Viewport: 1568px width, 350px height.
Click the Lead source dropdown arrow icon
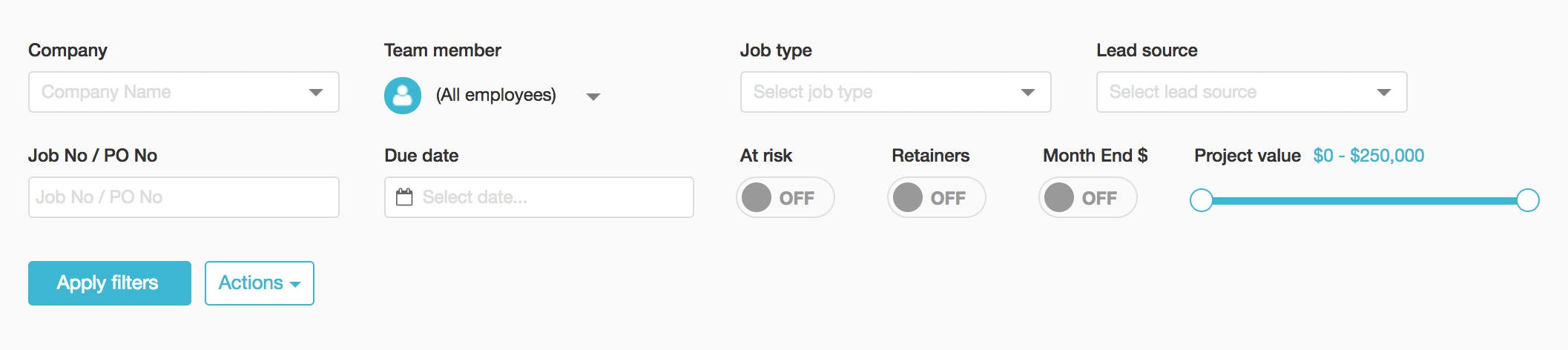[1384, 93]
